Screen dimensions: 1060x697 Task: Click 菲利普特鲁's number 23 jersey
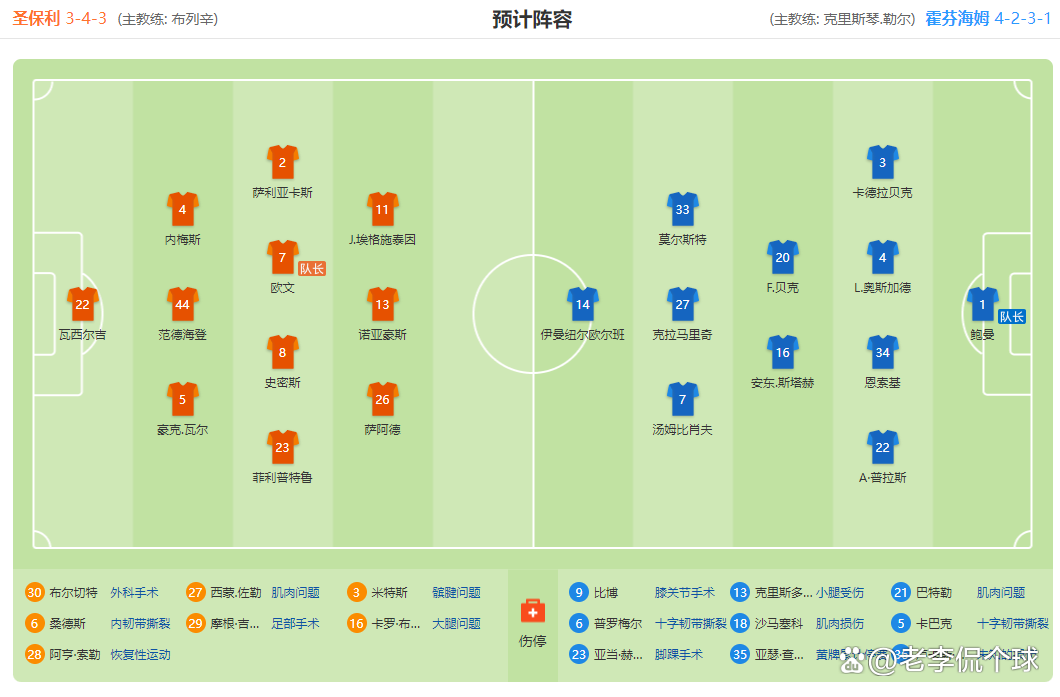[282, 447]
